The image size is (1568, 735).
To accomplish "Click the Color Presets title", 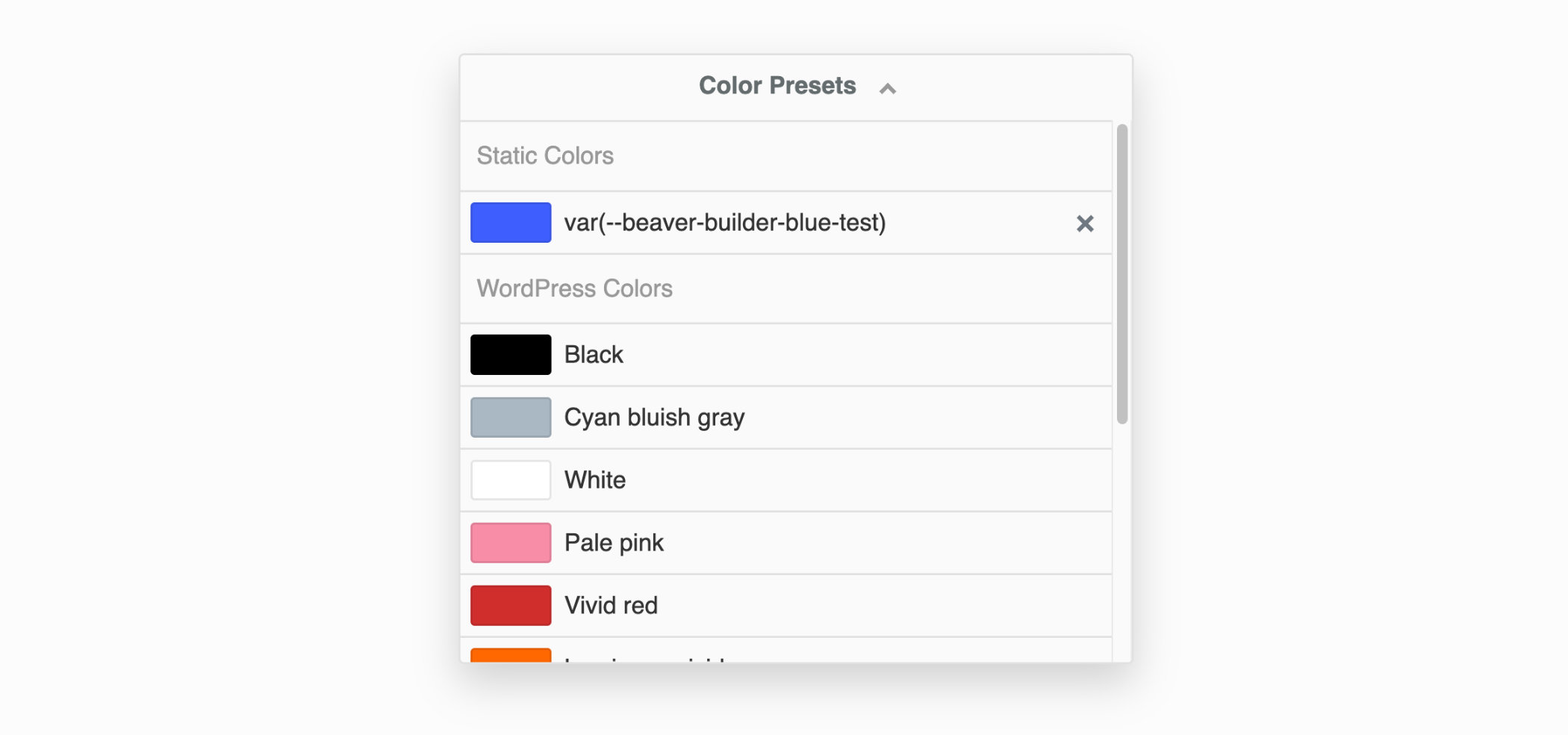I will (x=777, y=85).
